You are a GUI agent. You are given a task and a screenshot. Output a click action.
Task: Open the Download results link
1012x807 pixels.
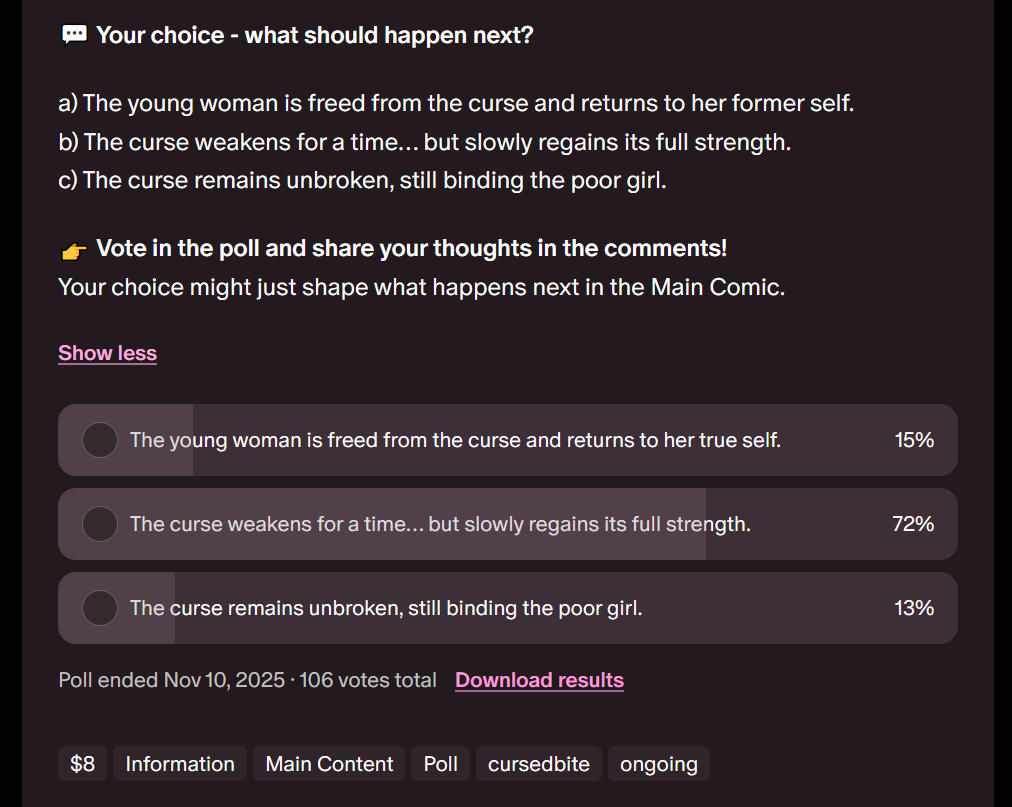coord(540,680)
